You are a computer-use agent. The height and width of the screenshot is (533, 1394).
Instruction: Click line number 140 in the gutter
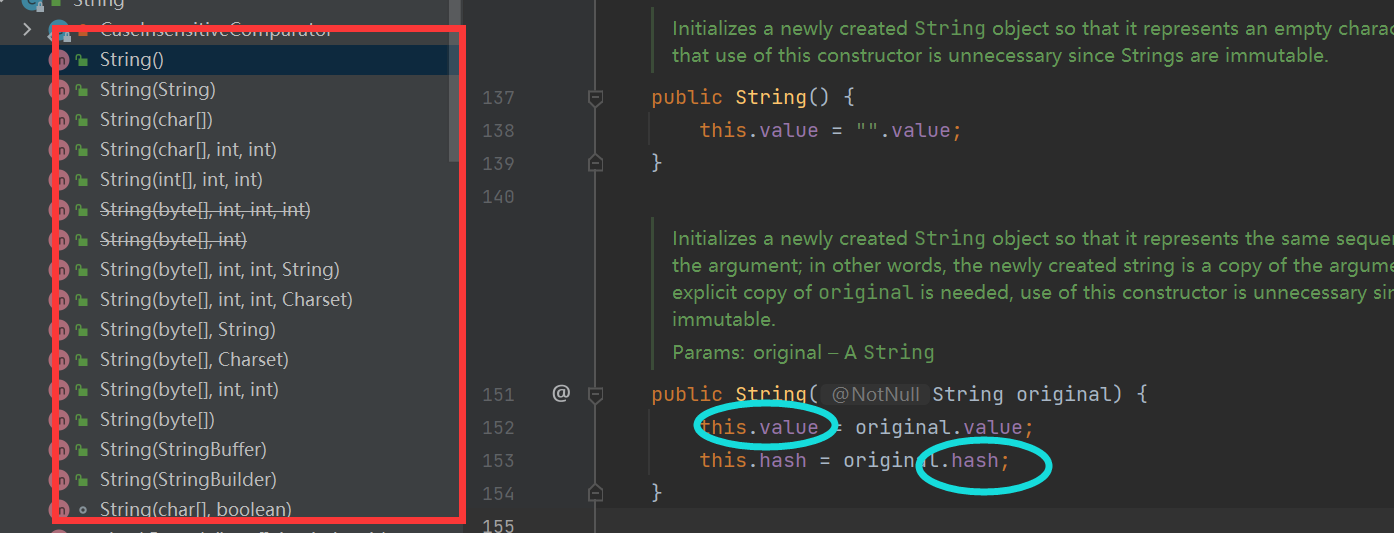pyautogui.click(x=497, y=196)
